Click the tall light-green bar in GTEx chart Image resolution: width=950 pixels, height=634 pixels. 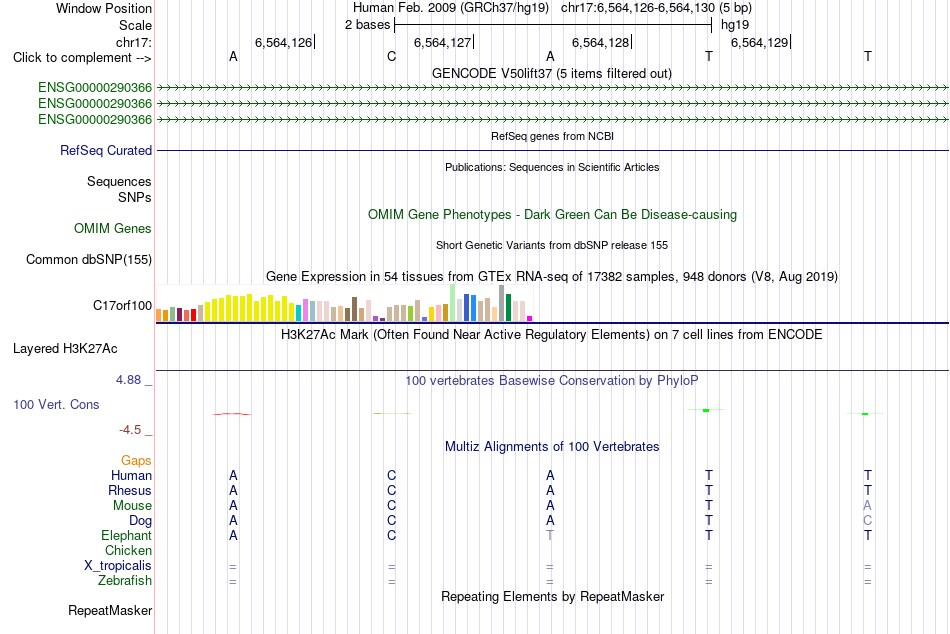pos(453,302)
